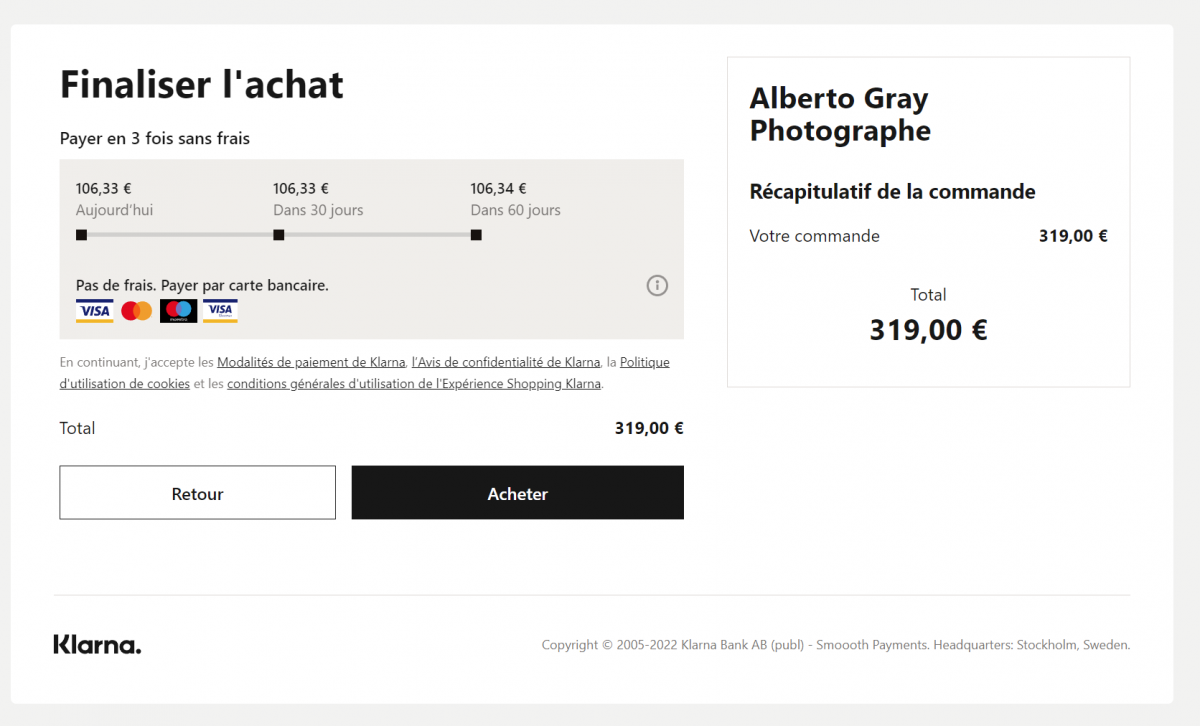This screenshot has height=726, width=1200.
Task: Go back with the Retour button
Action: [198, 493]
